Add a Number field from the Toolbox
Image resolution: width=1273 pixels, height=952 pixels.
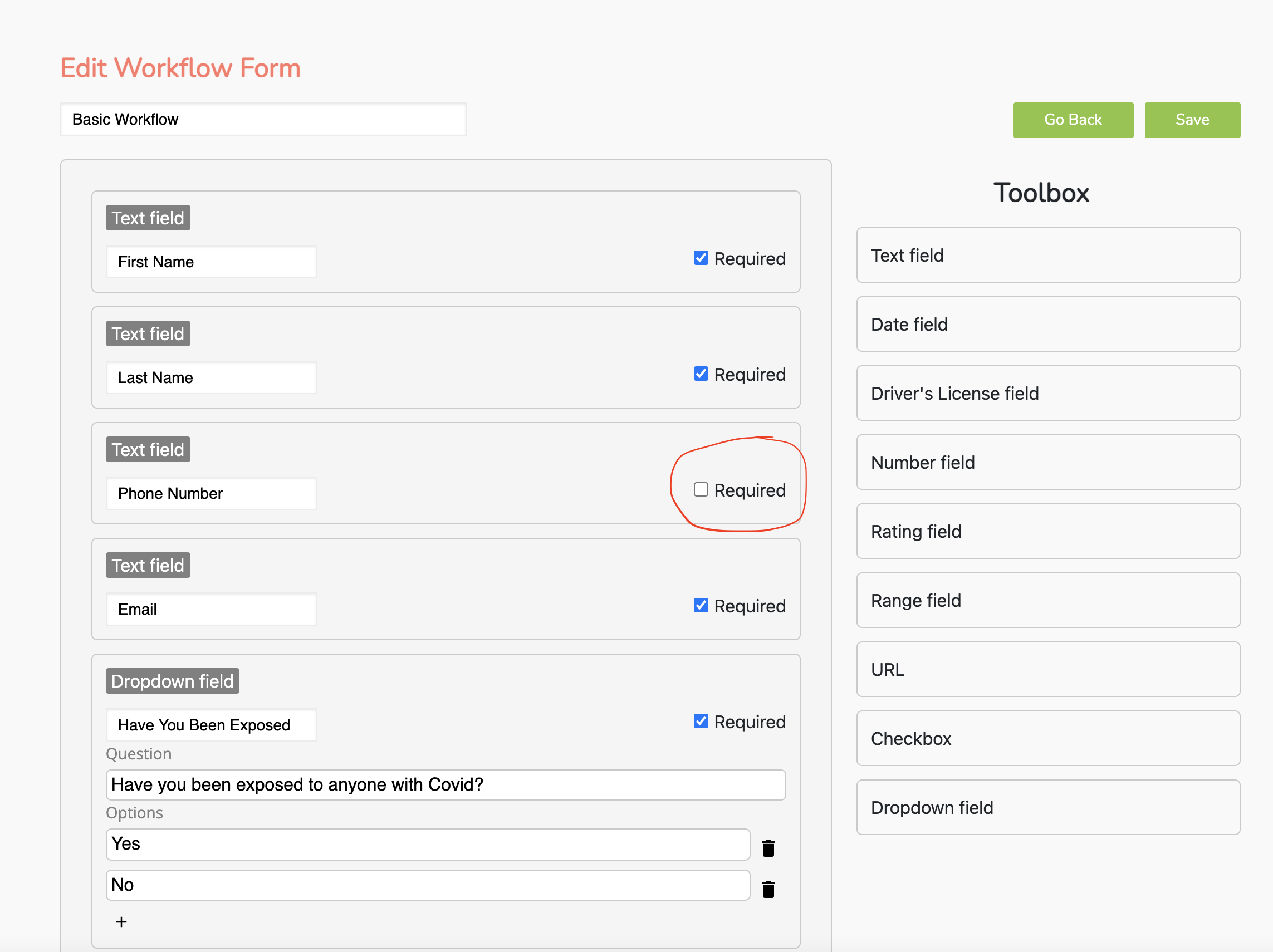(x=1047, y=463)
